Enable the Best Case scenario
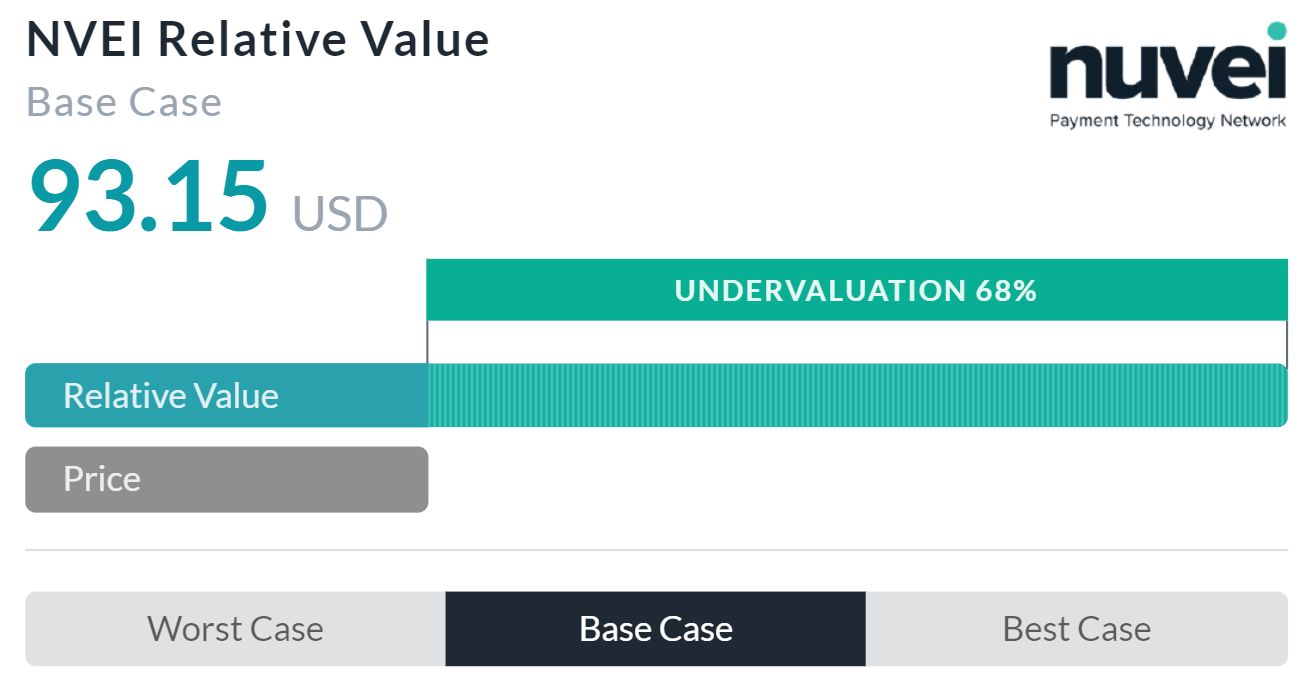Screen dimensions: 1307x682 1076,629
